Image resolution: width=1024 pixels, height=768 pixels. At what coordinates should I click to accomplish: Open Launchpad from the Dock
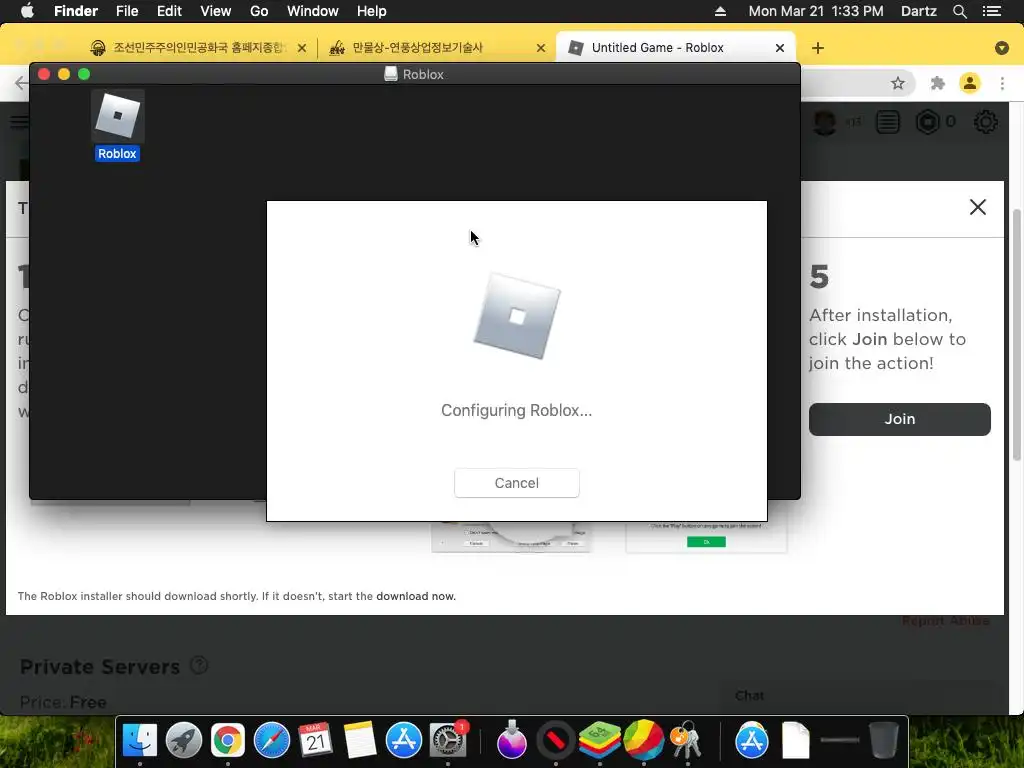pyautogui.click(x=184, y=740)
